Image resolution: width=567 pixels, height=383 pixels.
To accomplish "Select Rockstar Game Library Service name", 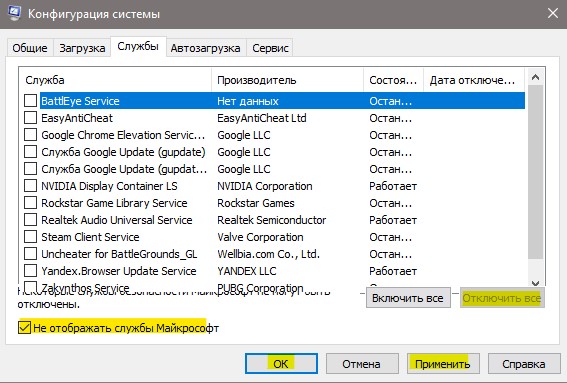I will [x=114, y=203].
